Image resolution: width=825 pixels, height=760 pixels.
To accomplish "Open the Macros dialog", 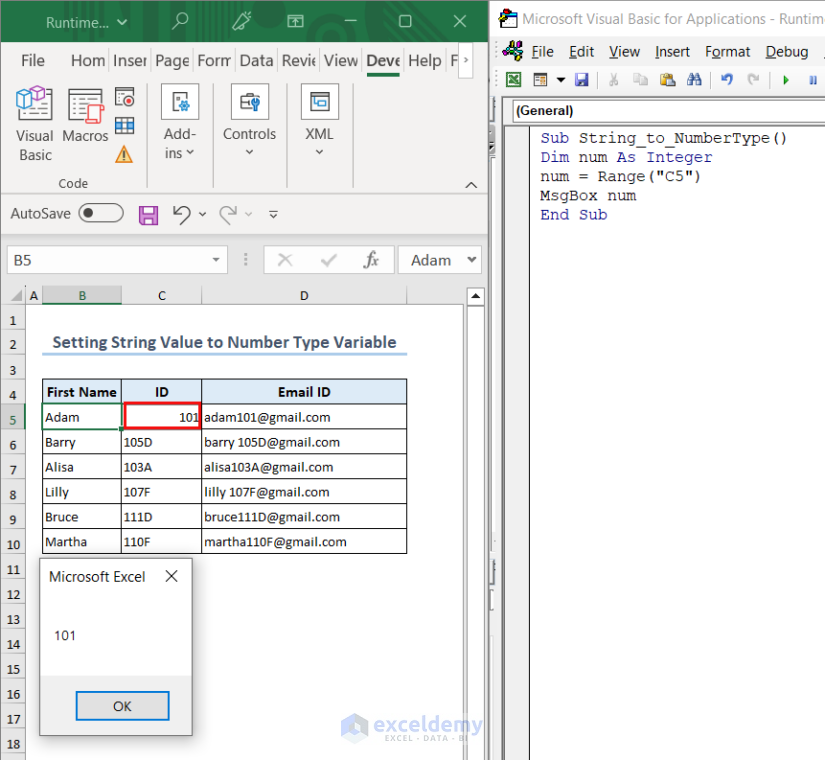I will [85, 118].
